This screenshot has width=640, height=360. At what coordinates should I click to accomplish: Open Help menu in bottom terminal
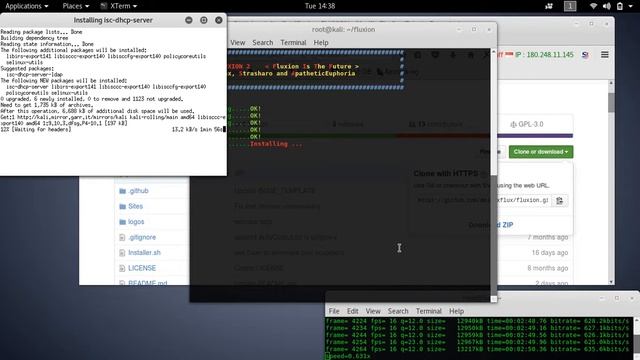coord(456,311)
